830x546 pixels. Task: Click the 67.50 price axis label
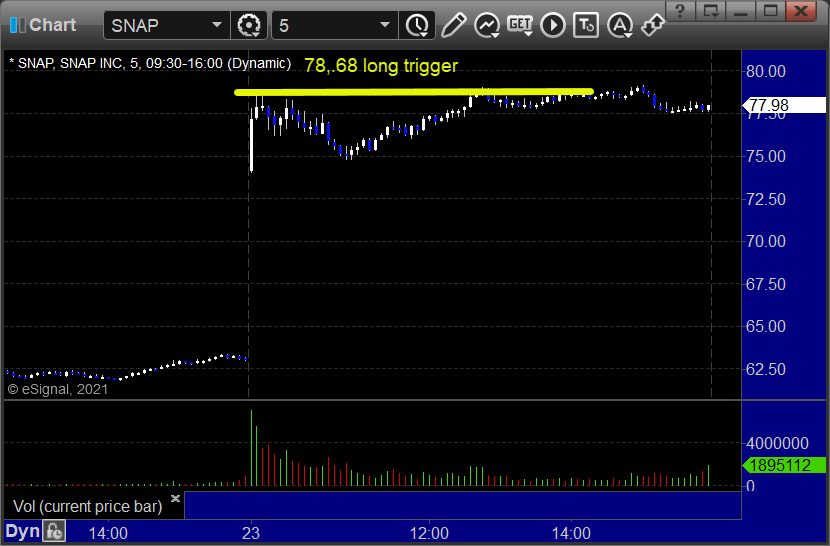click(x=765, y=284)
